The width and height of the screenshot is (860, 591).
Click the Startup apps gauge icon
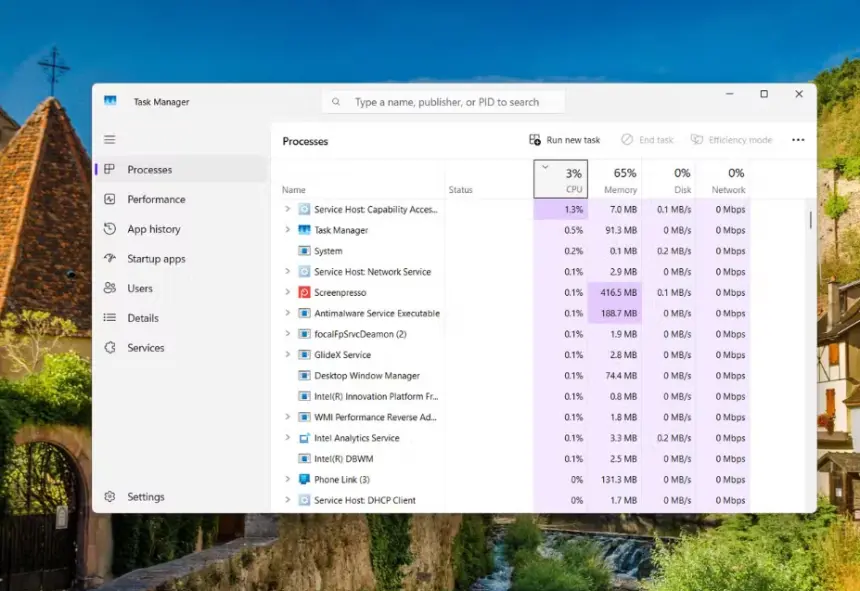tap(110, 258)
